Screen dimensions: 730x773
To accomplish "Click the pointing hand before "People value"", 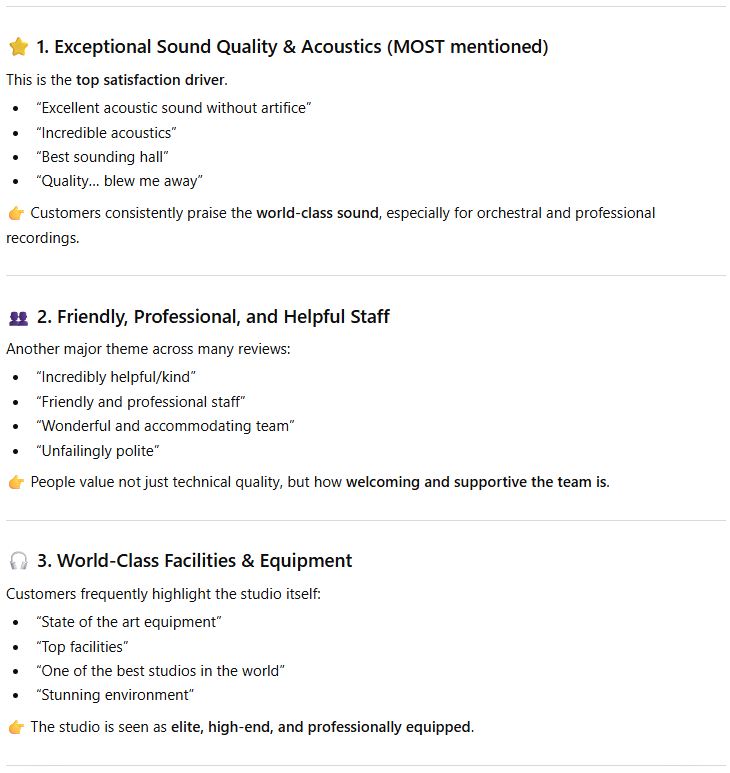I will click(x=16, y=482).
